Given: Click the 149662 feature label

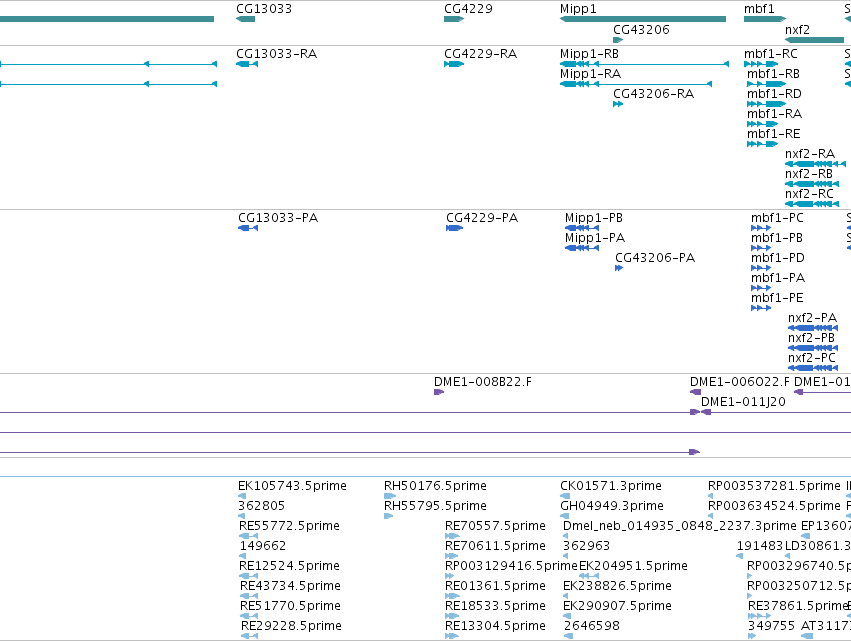Looking at the screenshot, I should pos(263,545).
